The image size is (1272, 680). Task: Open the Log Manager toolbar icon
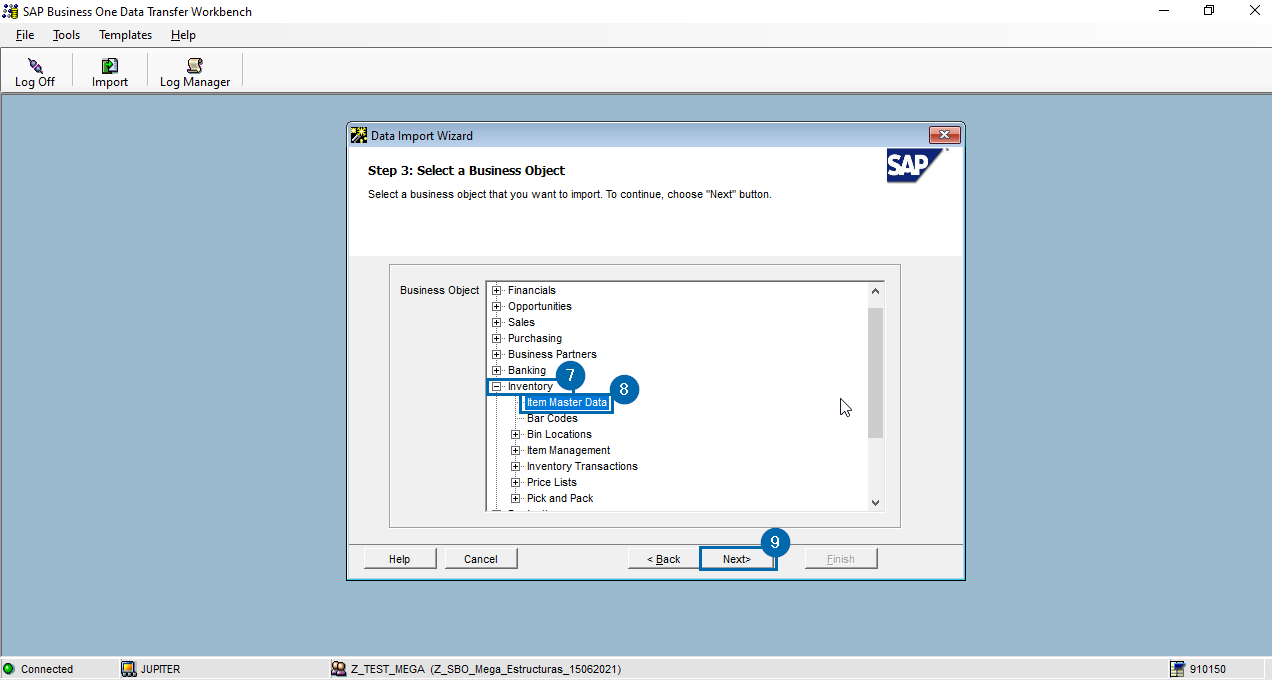195,66
